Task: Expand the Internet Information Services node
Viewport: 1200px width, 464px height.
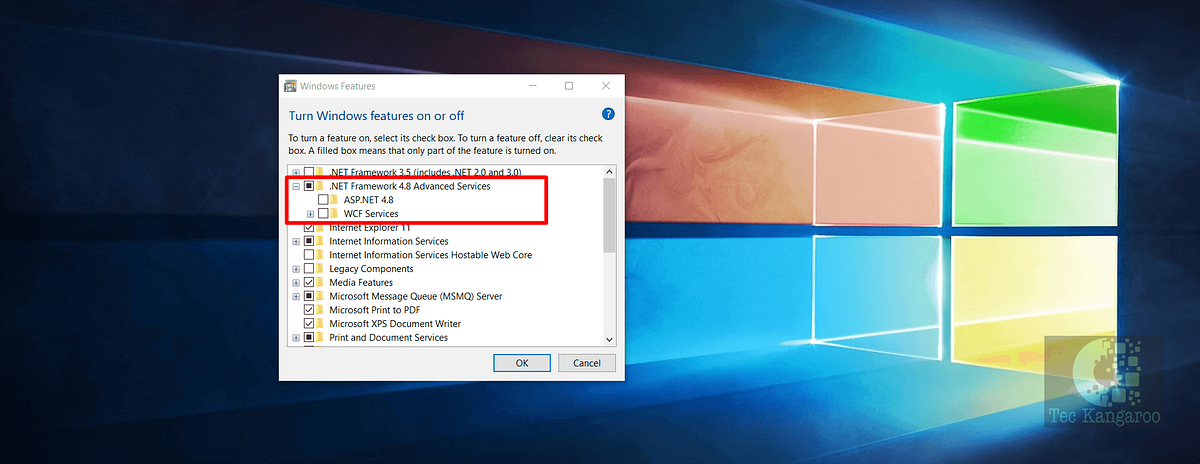Action: click(296, 241)
